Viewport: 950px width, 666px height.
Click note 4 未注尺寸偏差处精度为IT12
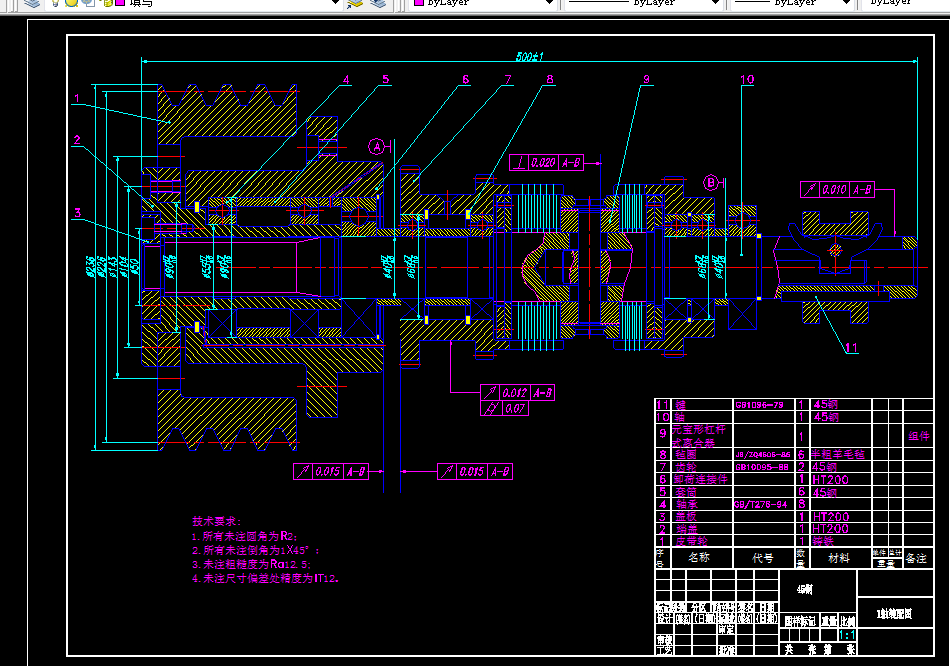pyautogui.click(x=265, y=578)
